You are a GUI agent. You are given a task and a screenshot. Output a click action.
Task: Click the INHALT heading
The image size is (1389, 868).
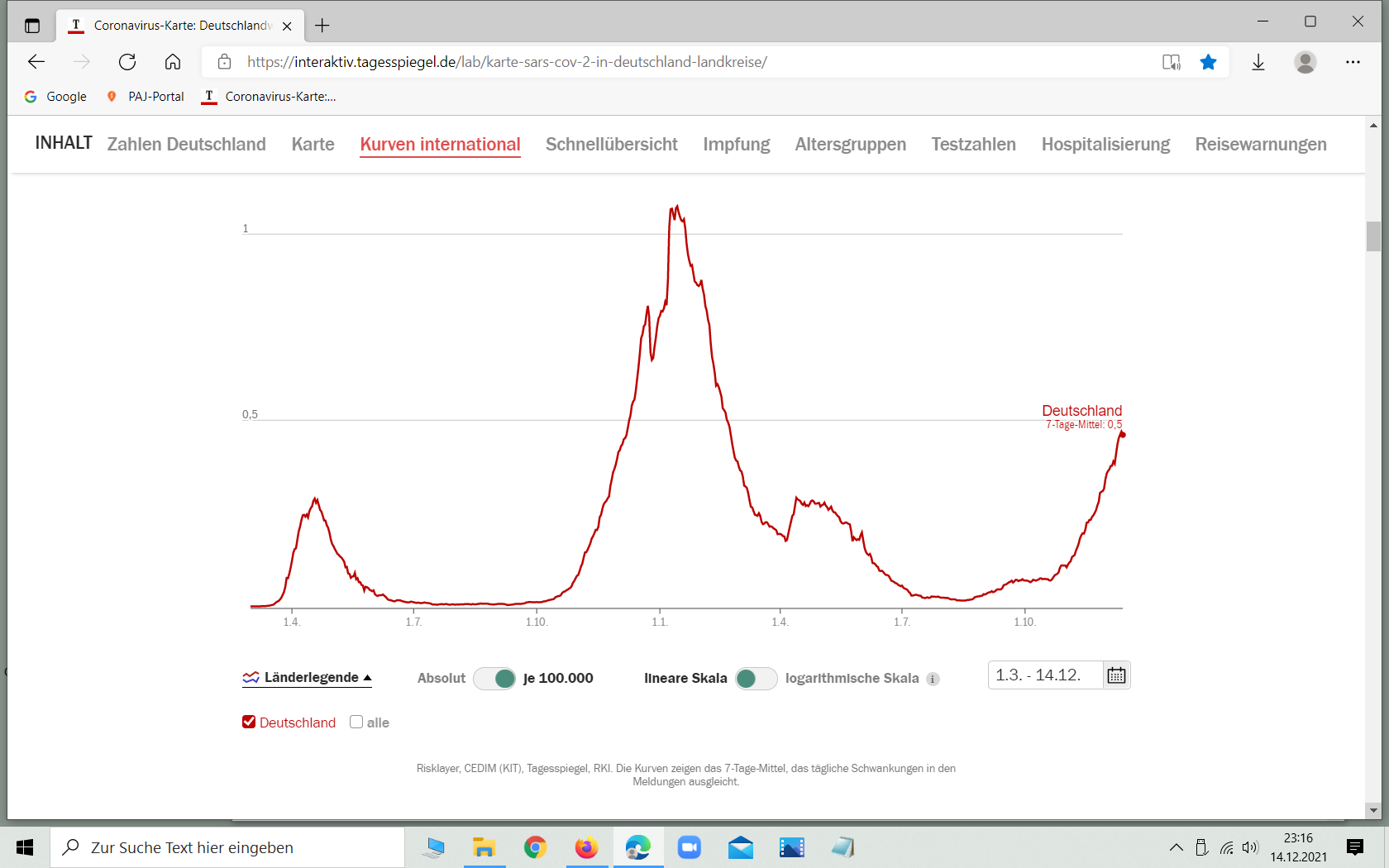point(64,143)
